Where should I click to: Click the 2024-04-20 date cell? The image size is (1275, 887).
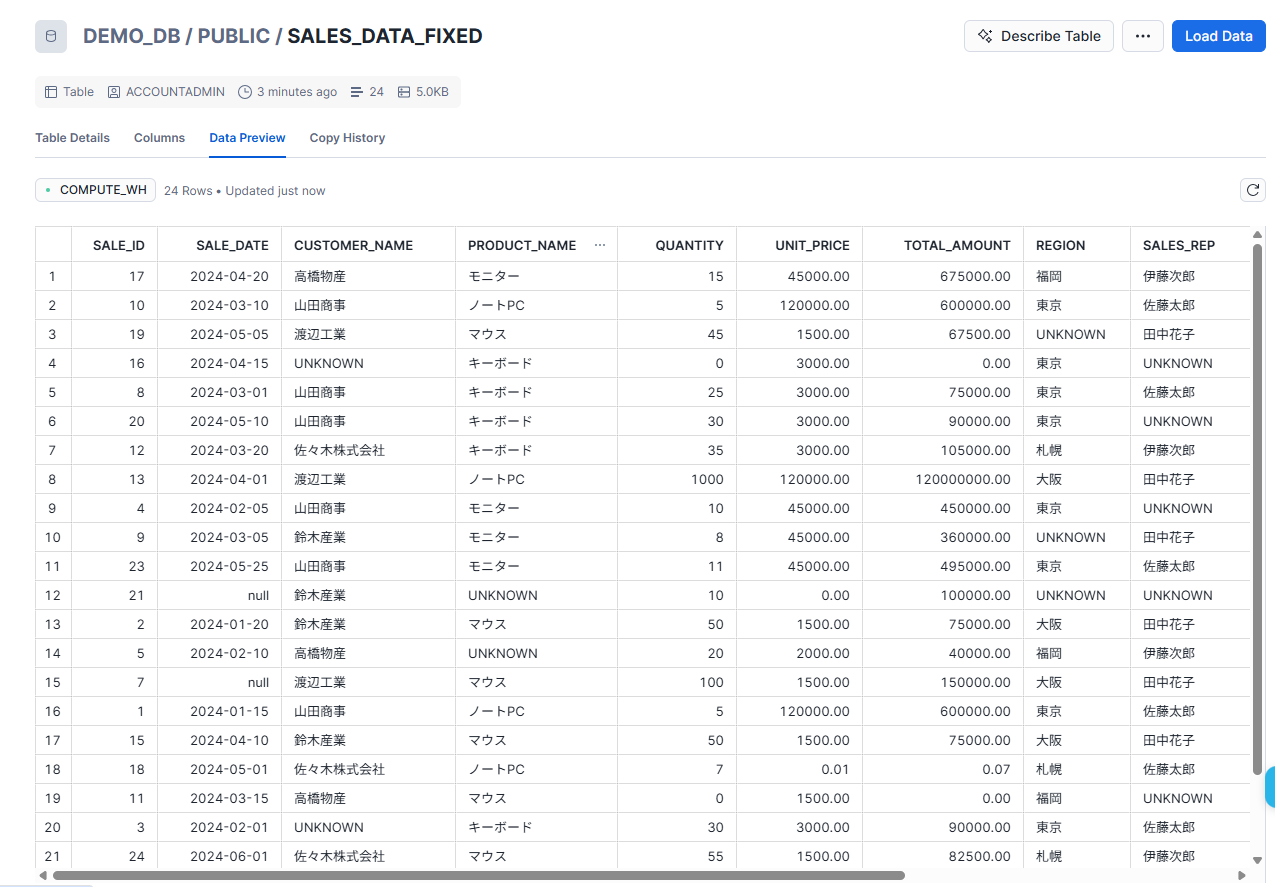(219, 276)
